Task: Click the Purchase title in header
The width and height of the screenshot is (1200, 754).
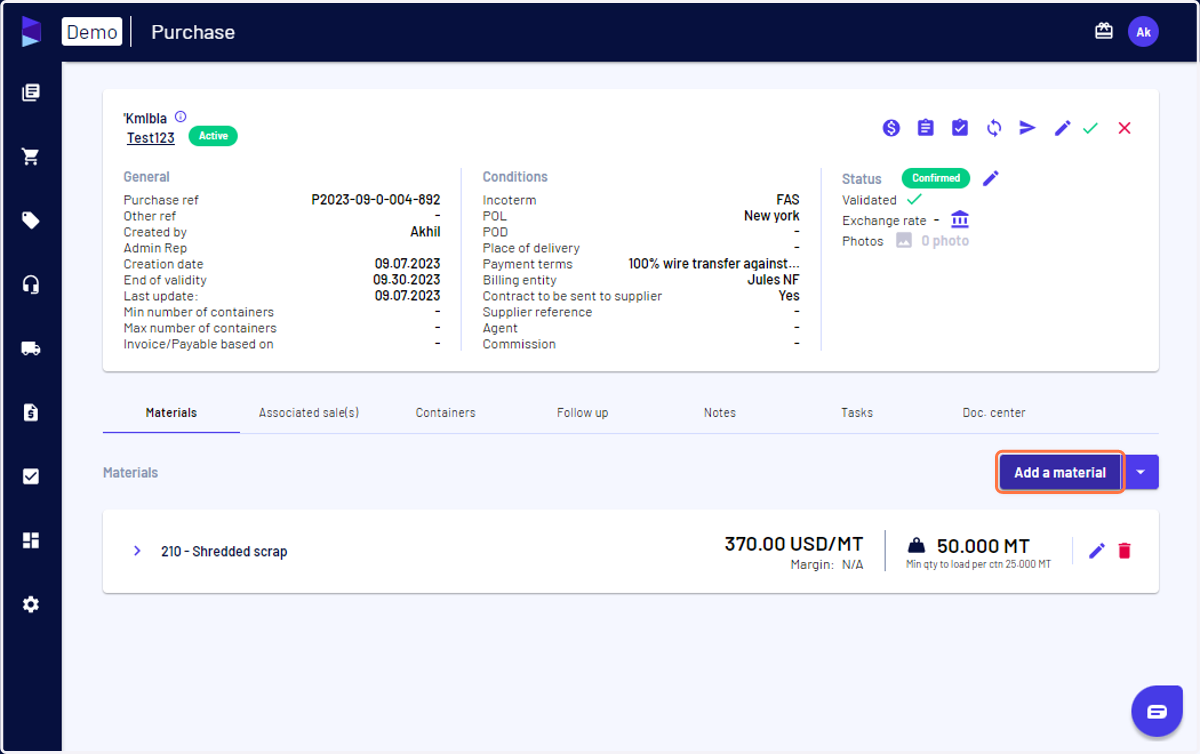Action: click(193, 32)
